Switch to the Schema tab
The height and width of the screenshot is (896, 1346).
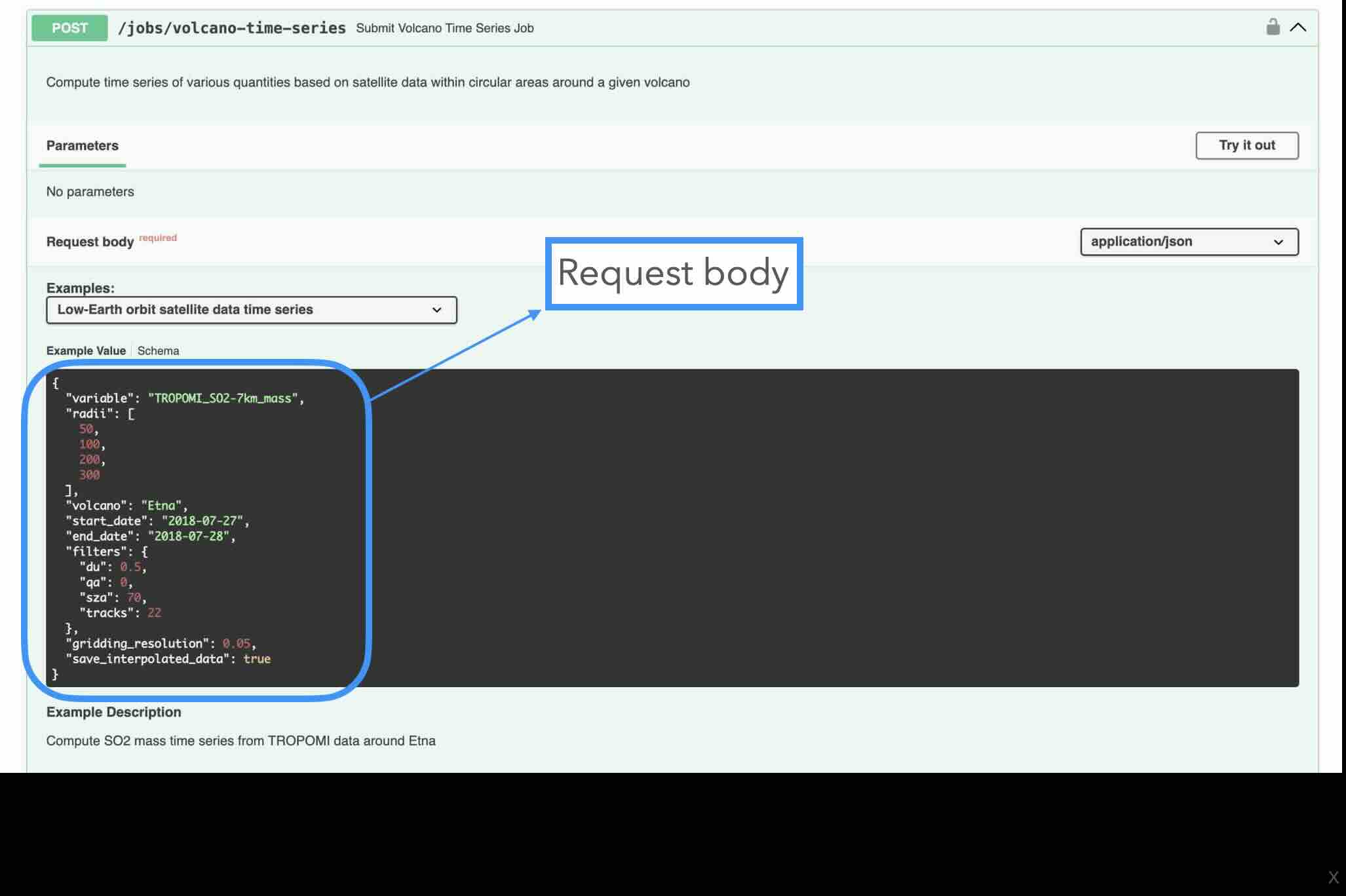coord(158,351)
